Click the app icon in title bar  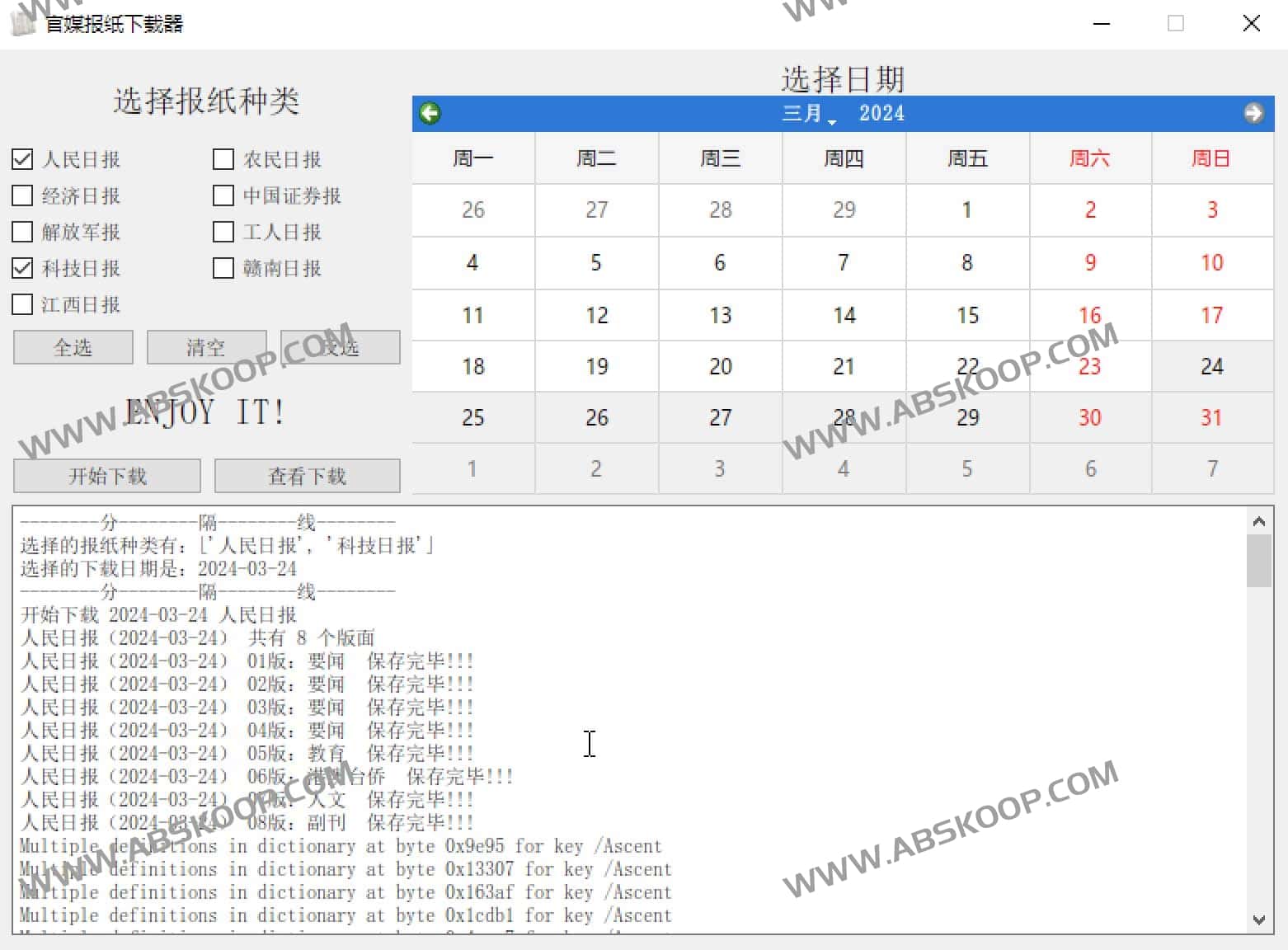(x=23, y=23)
